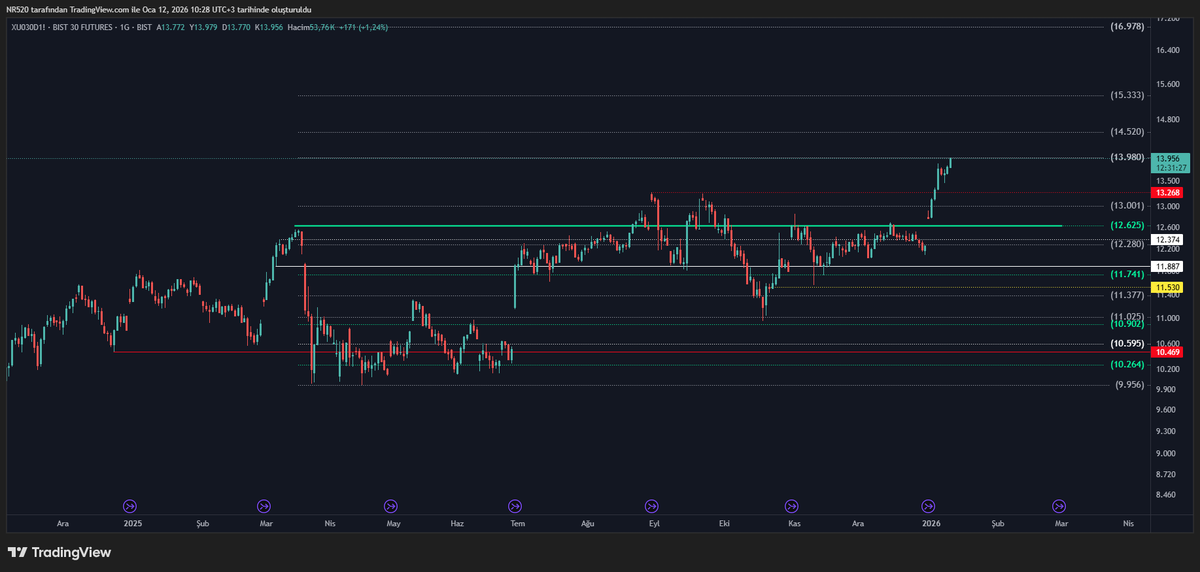Click the green (11.741) level label
The width and height of the screenshot is (1200, 572).
click(x=1127, y=274)
